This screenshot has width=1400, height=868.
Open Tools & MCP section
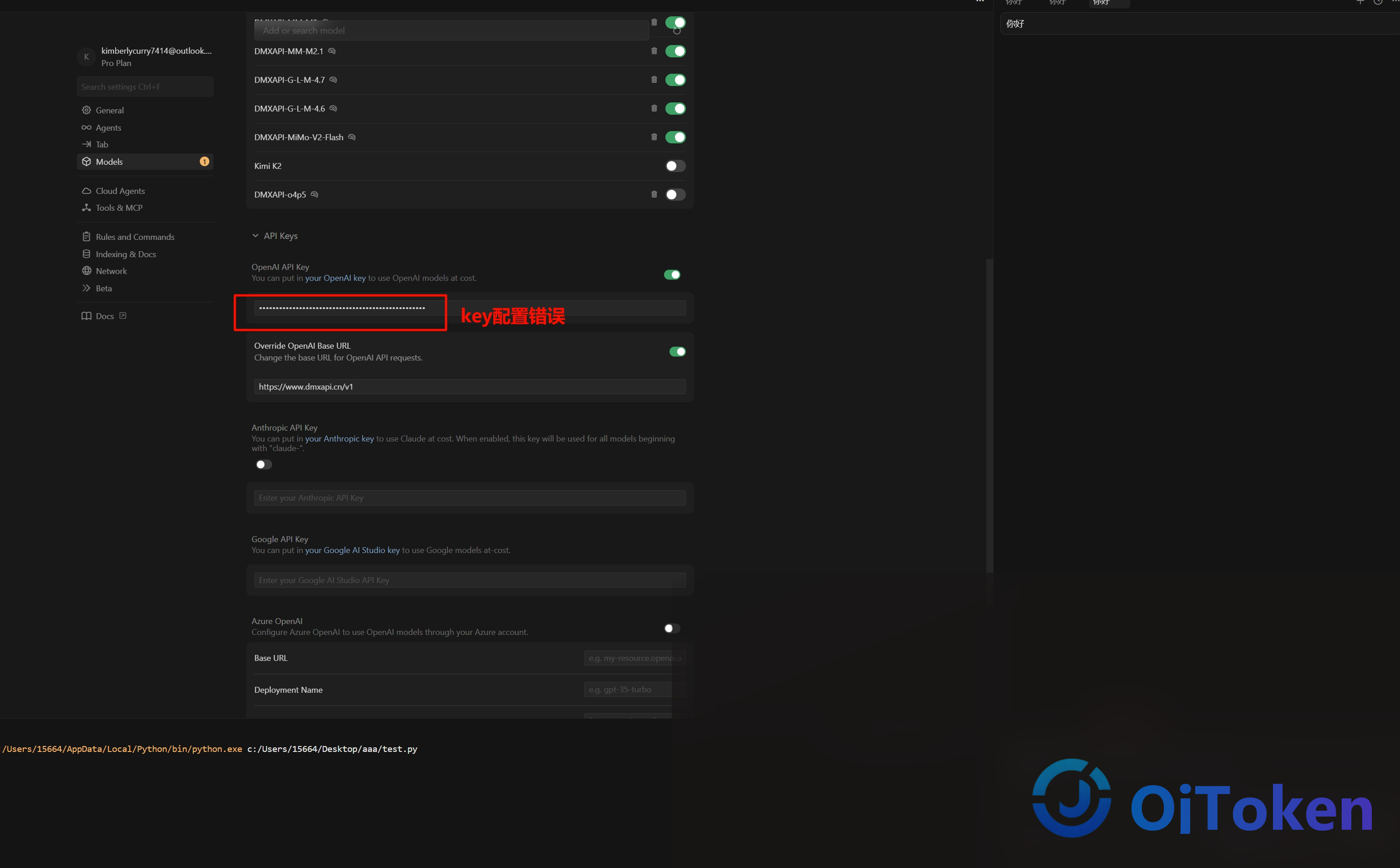(x=145, y=208)
